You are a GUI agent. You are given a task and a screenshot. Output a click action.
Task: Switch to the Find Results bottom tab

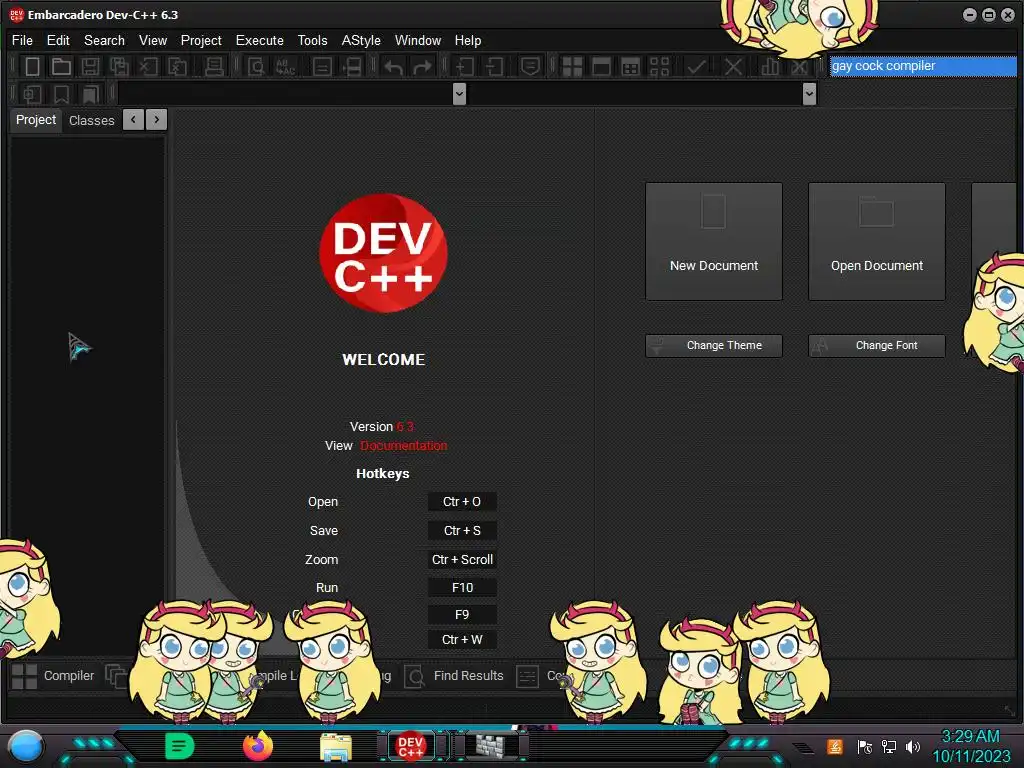(455, 676)
